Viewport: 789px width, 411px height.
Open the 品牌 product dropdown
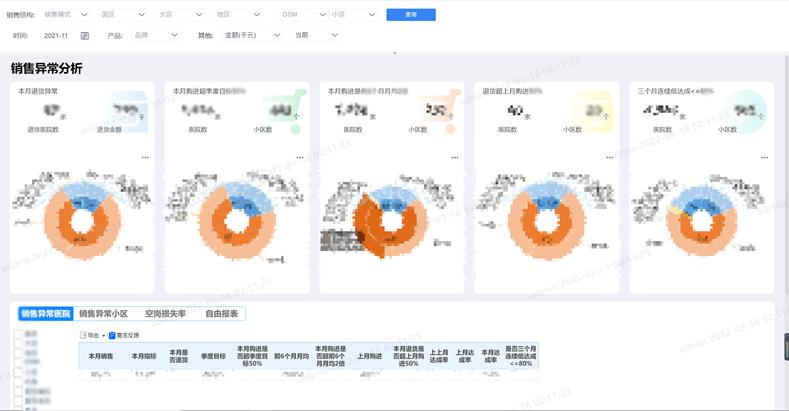click(x=155, y=35)
